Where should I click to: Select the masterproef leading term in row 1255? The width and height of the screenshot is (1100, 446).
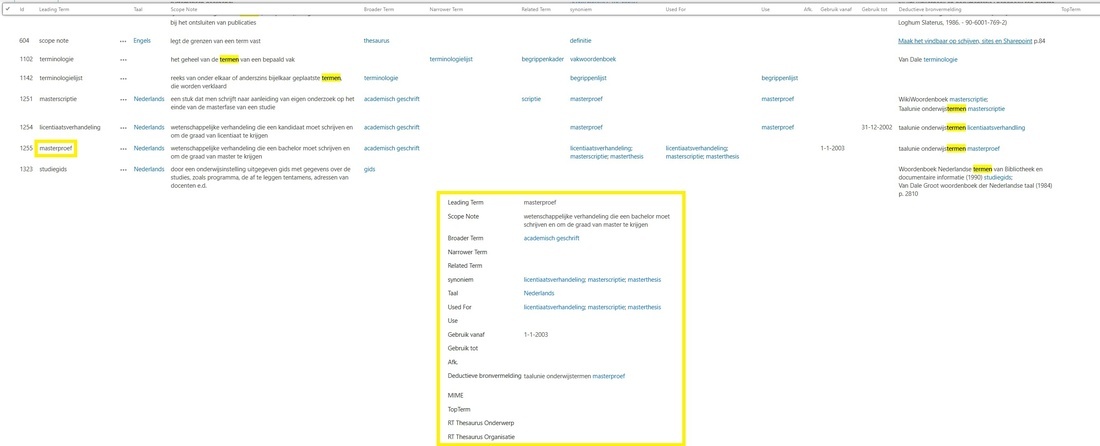(x=55, y=149)
